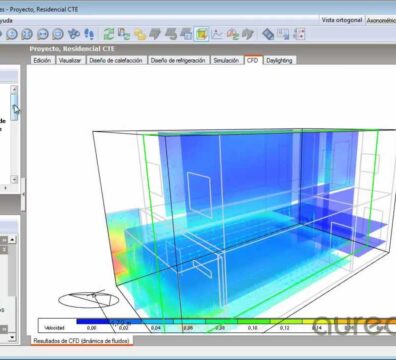
Task: Click the line graph results icon
Action: [x=217, y=34]
